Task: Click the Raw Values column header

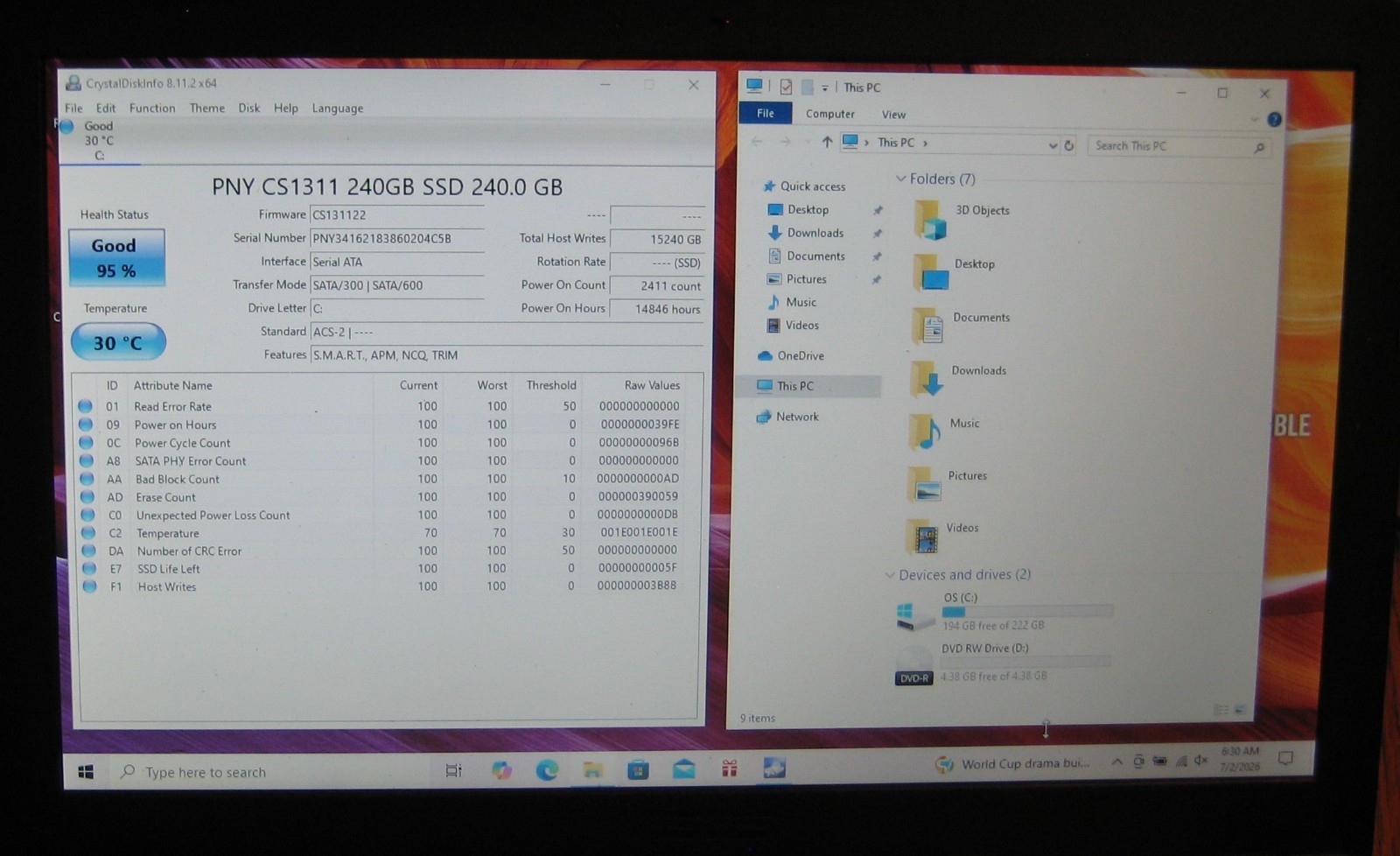Action: 652,385
